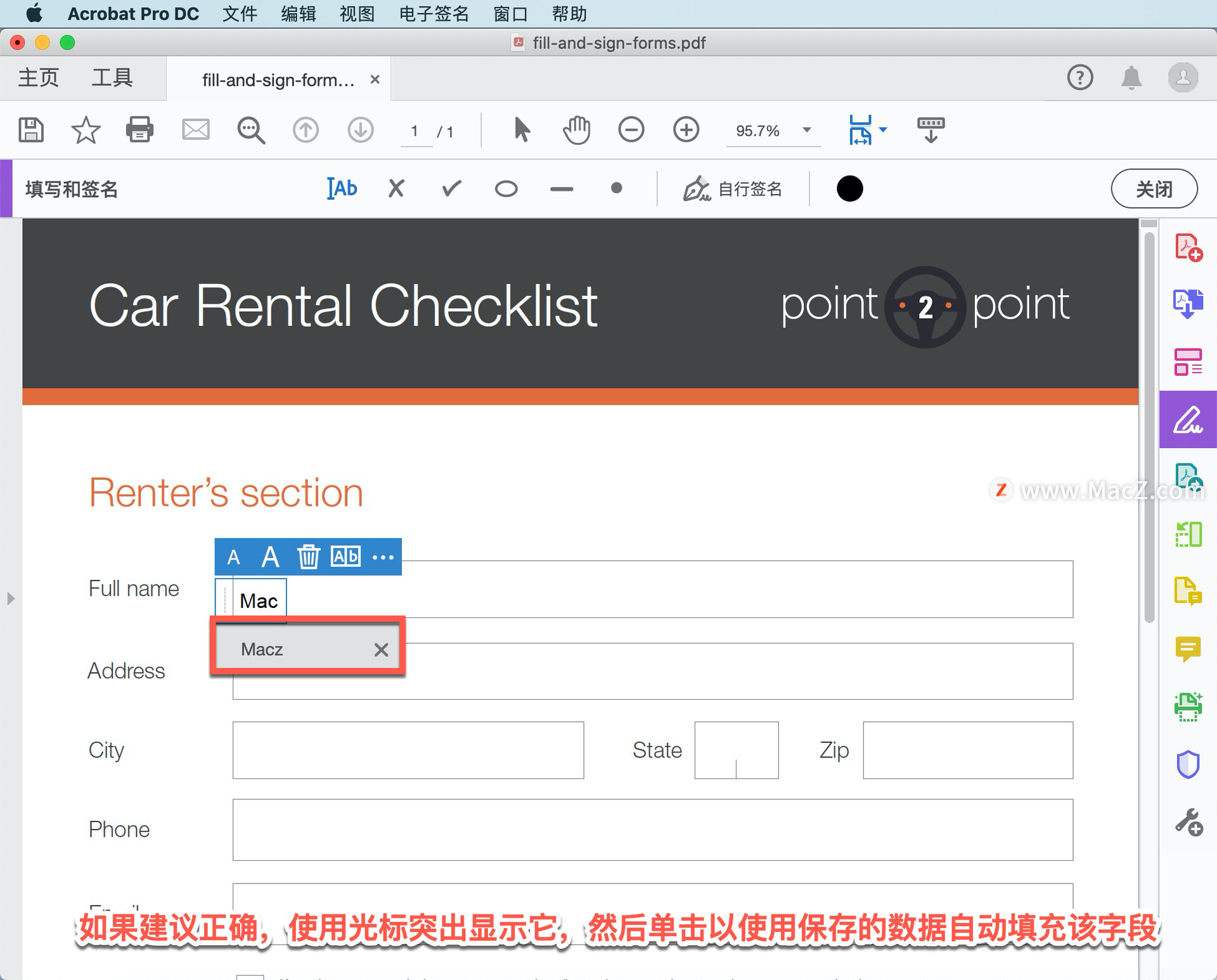Open the Organize Pages sidebar tool
This screenshot has width=1217, height=980.
tap(1188, 361)
